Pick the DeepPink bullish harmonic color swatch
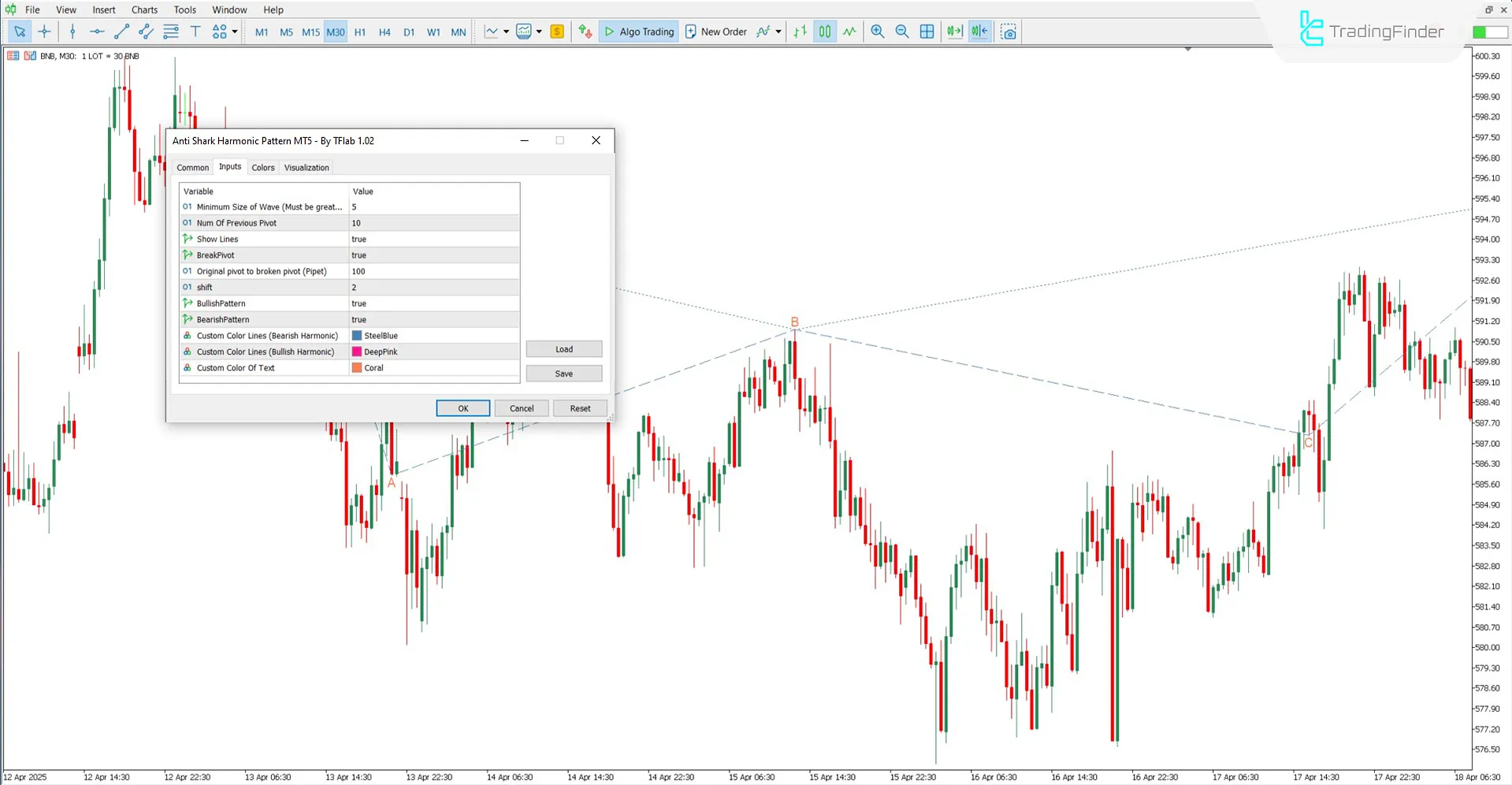The height and width of the screenshot is (785, 1512). click(356, 352)
